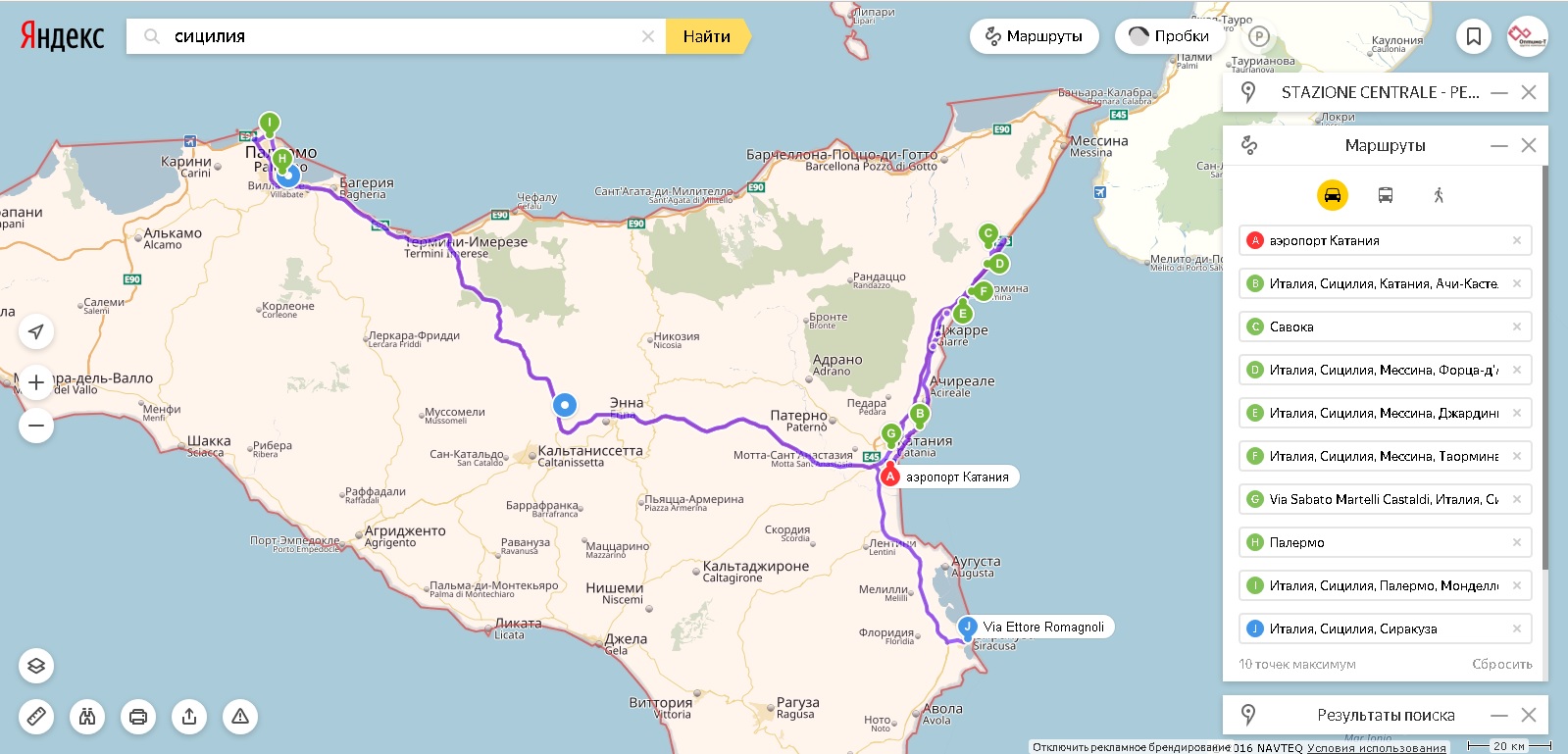Zoom in with the plus button
Screen dimensions: 1568x754
coord(36,382)
